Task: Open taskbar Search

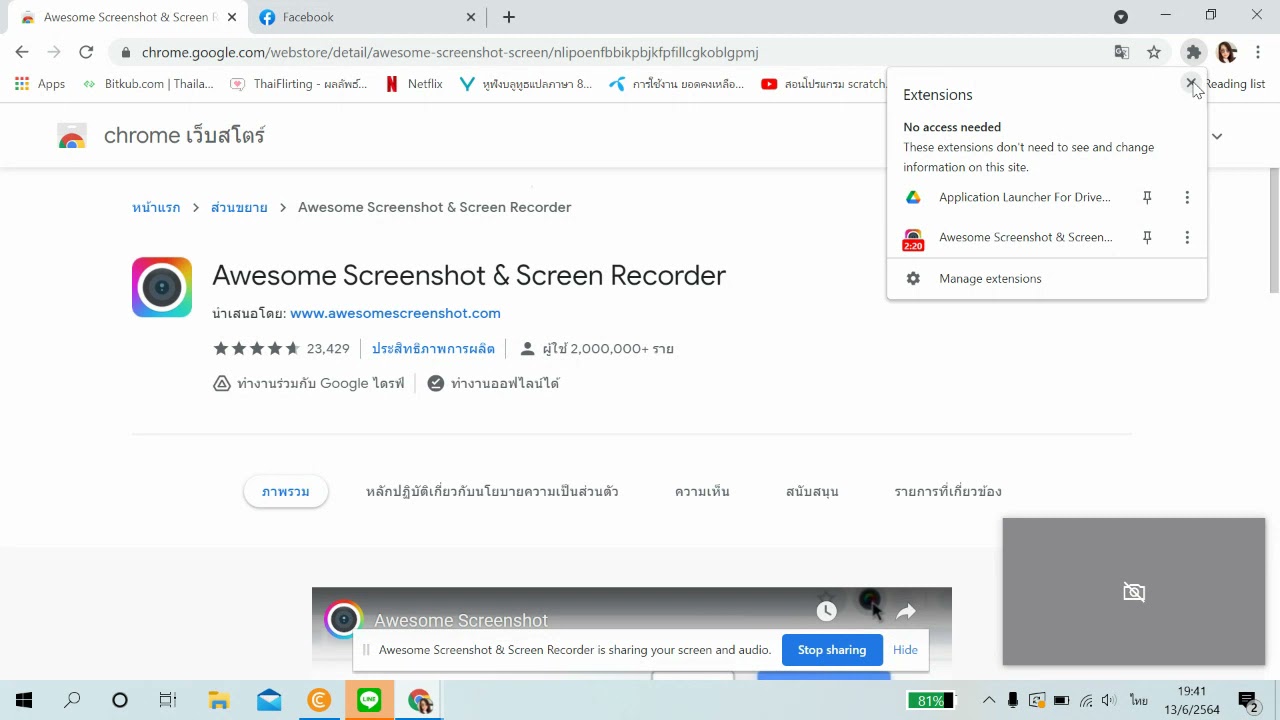Action: pyautogui.click(x=72, y=701)
